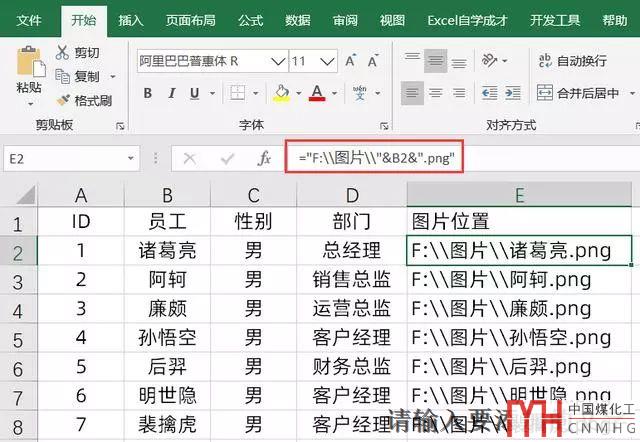Click the phonetic guide wén icon

360,93
